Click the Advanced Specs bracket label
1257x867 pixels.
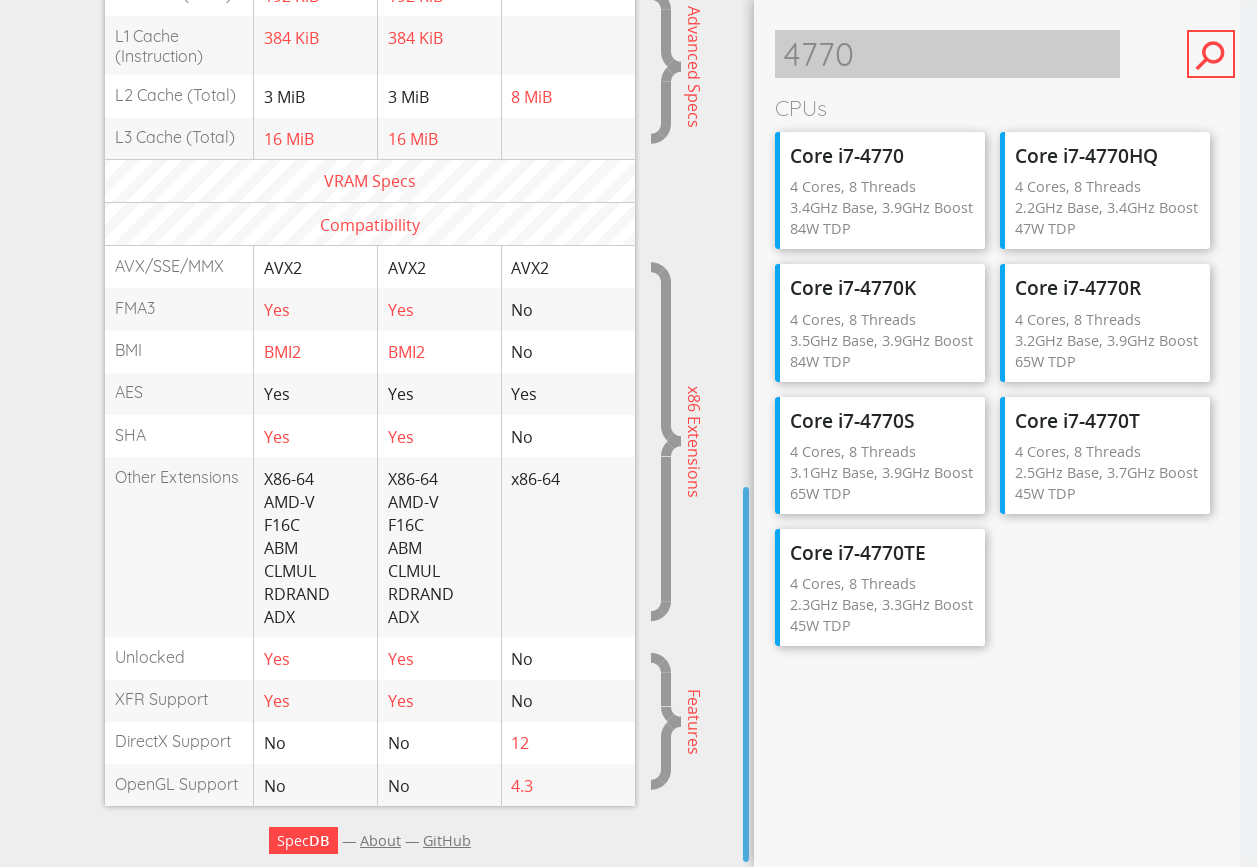point(693,66)
